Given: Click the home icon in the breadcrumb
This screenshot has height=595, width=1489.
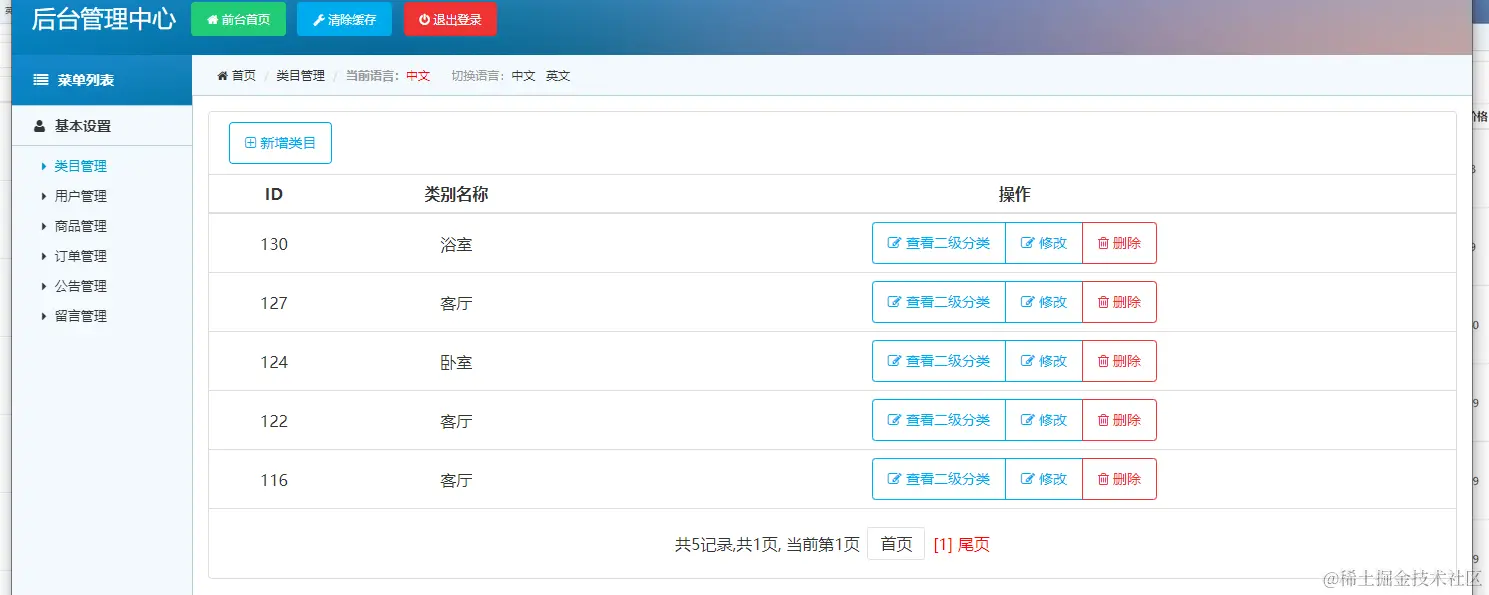Looking at the screenshot, I should click(x=222, y=76).
